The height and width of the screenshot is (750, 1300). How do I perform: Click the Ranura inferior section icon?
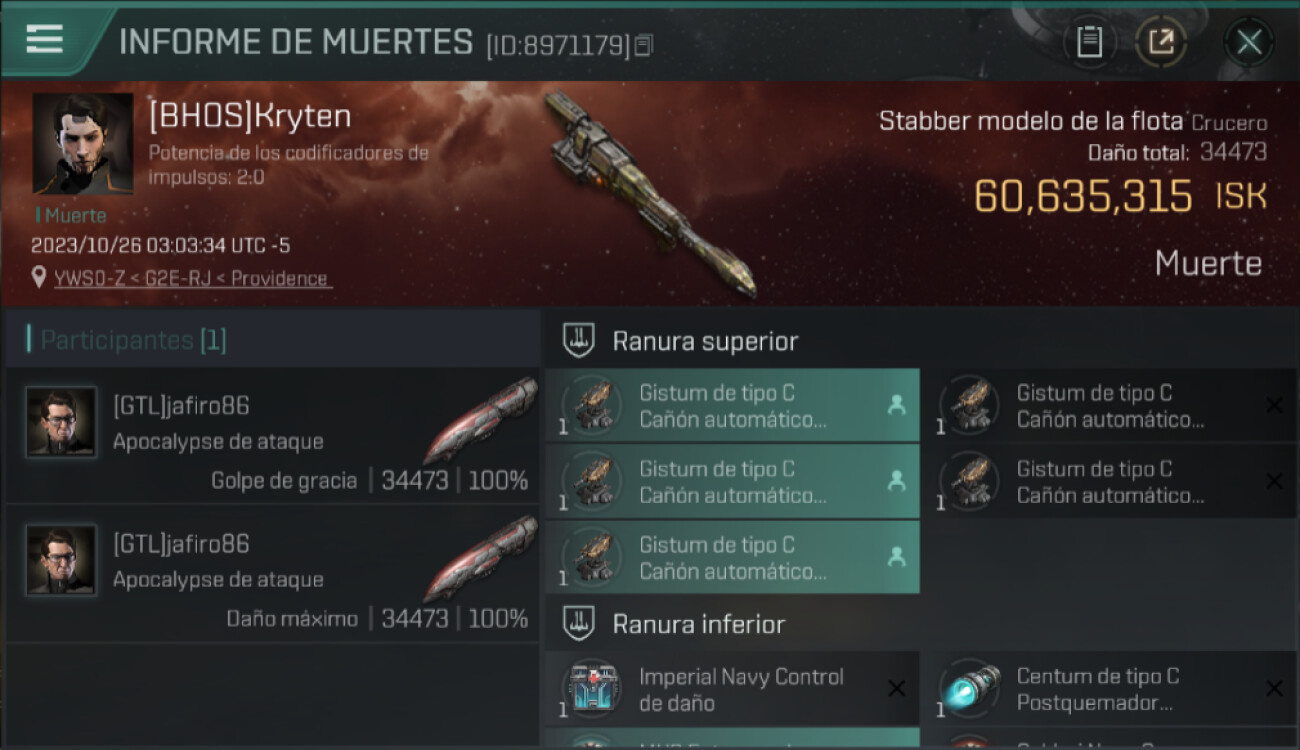pos(579,624)
